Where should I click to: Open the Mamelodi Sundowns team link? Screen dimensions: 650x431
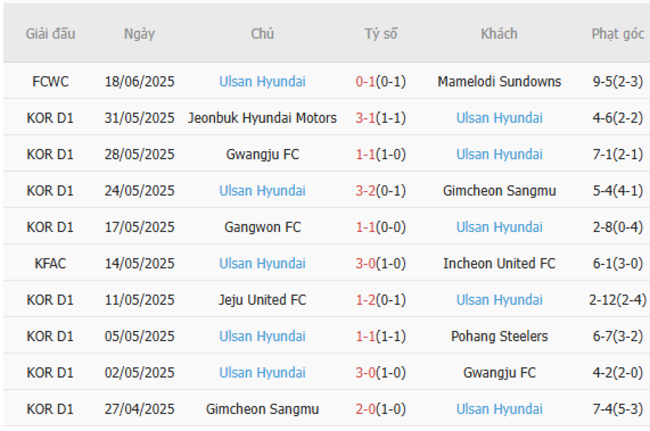tap(499, 82)
